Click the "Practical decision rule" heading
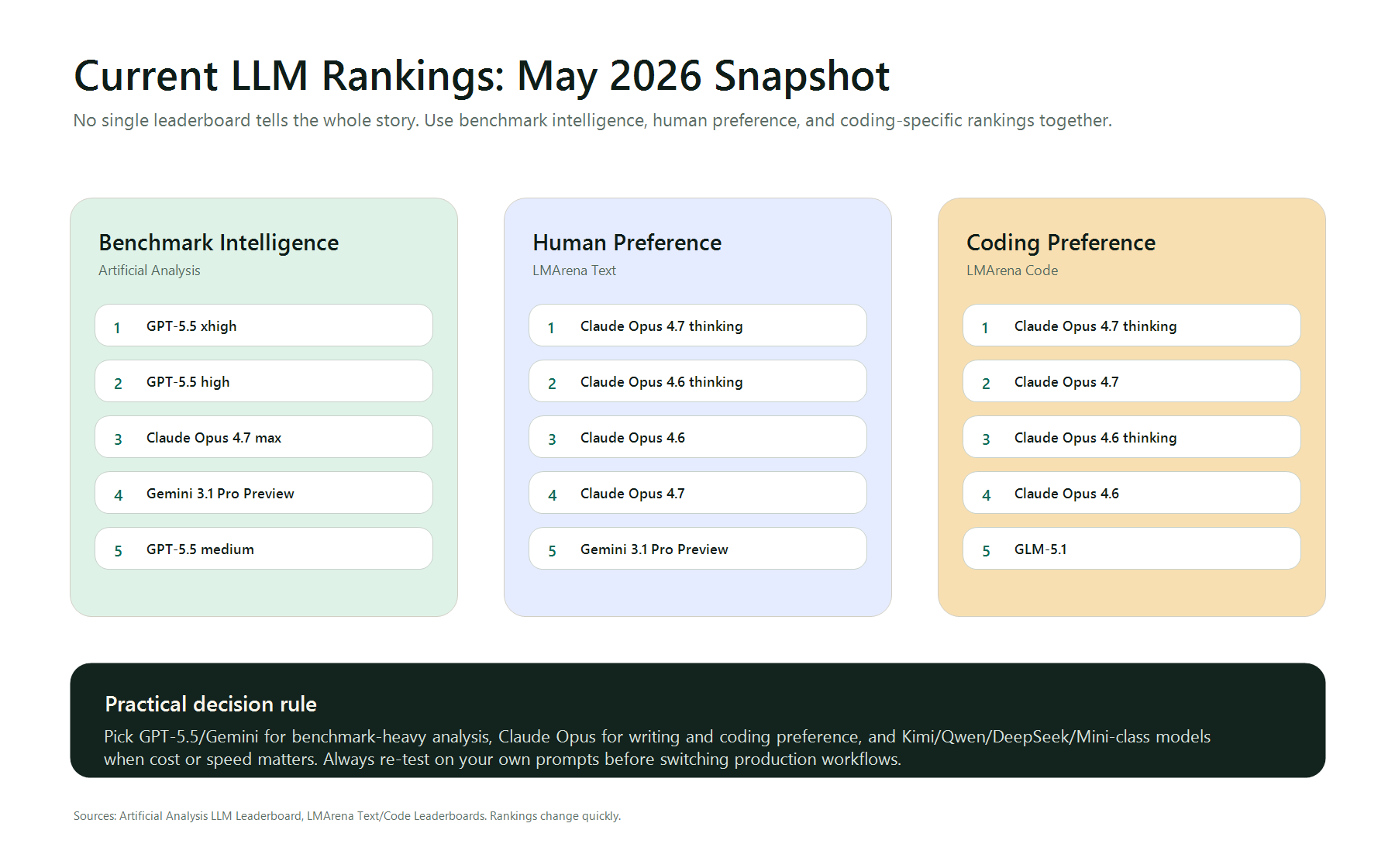The image size is (1395, 868). click(211, 704)
